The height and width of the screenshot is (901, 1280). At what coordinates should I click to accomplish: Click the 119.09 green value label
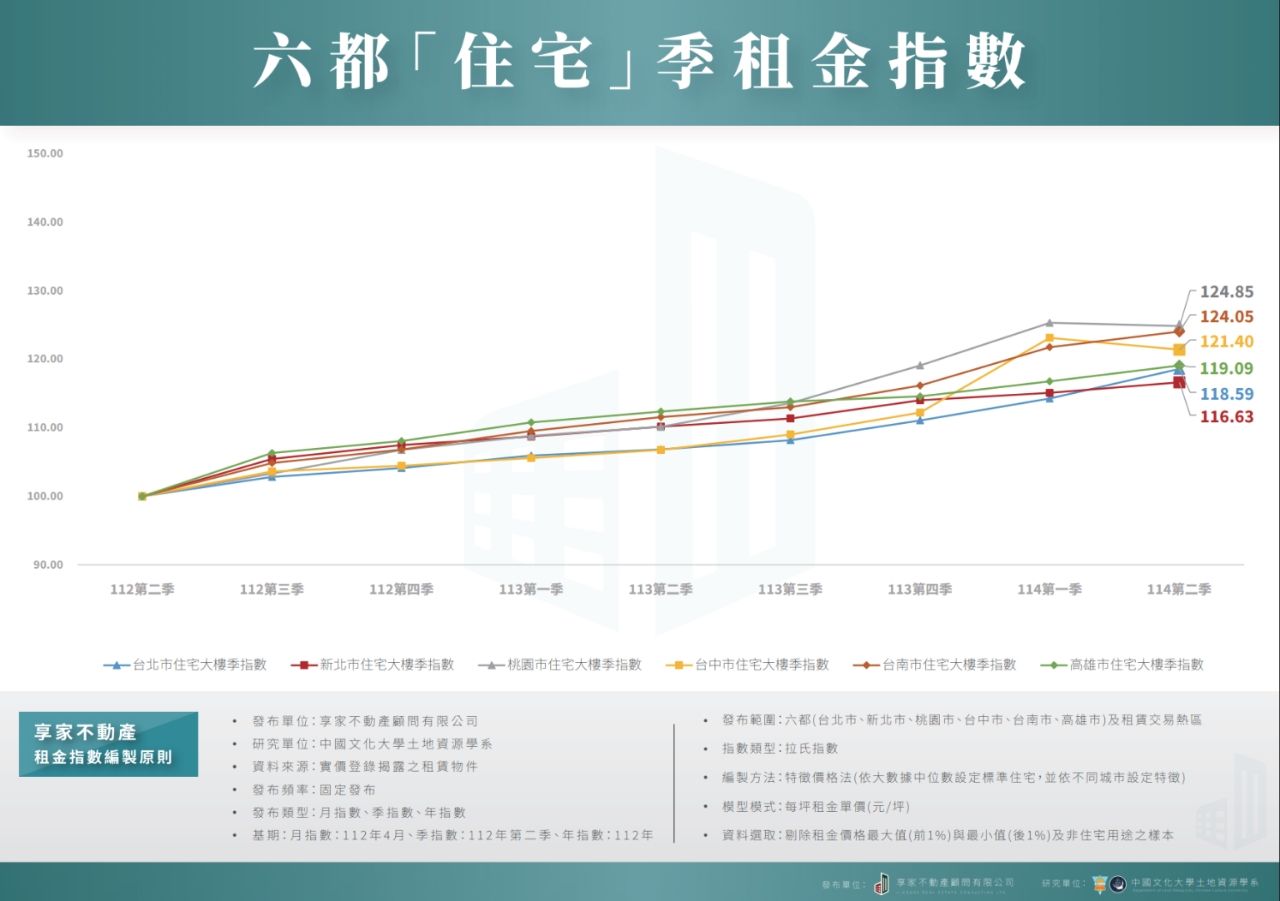click(1226, 368)
